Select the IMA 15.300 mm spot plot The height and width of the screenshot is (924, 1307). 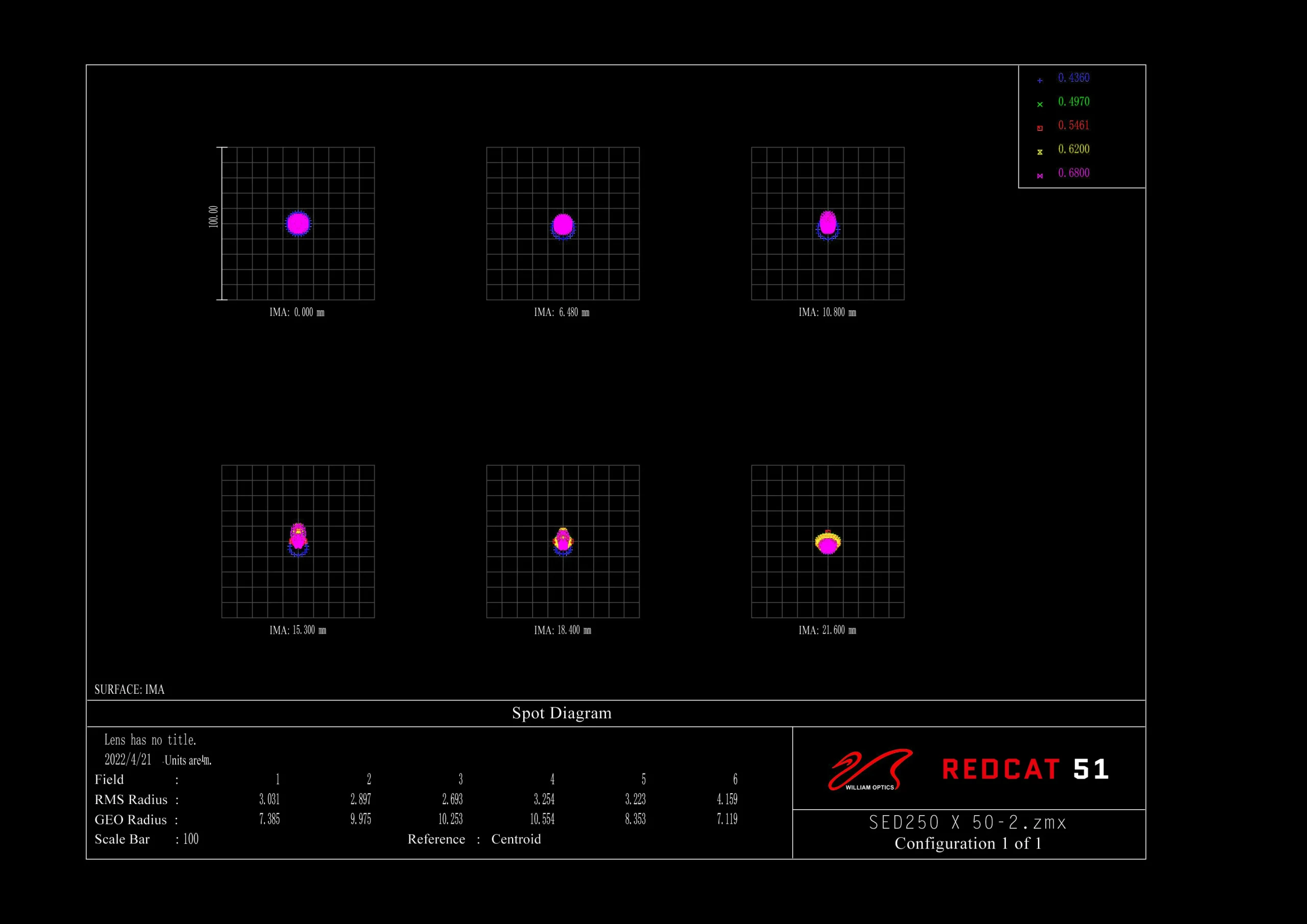click(298, 542)
